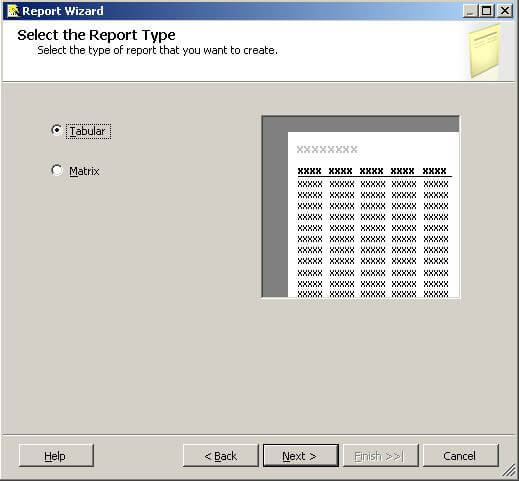Click the disabled Finish >>| button

point(380,456)
